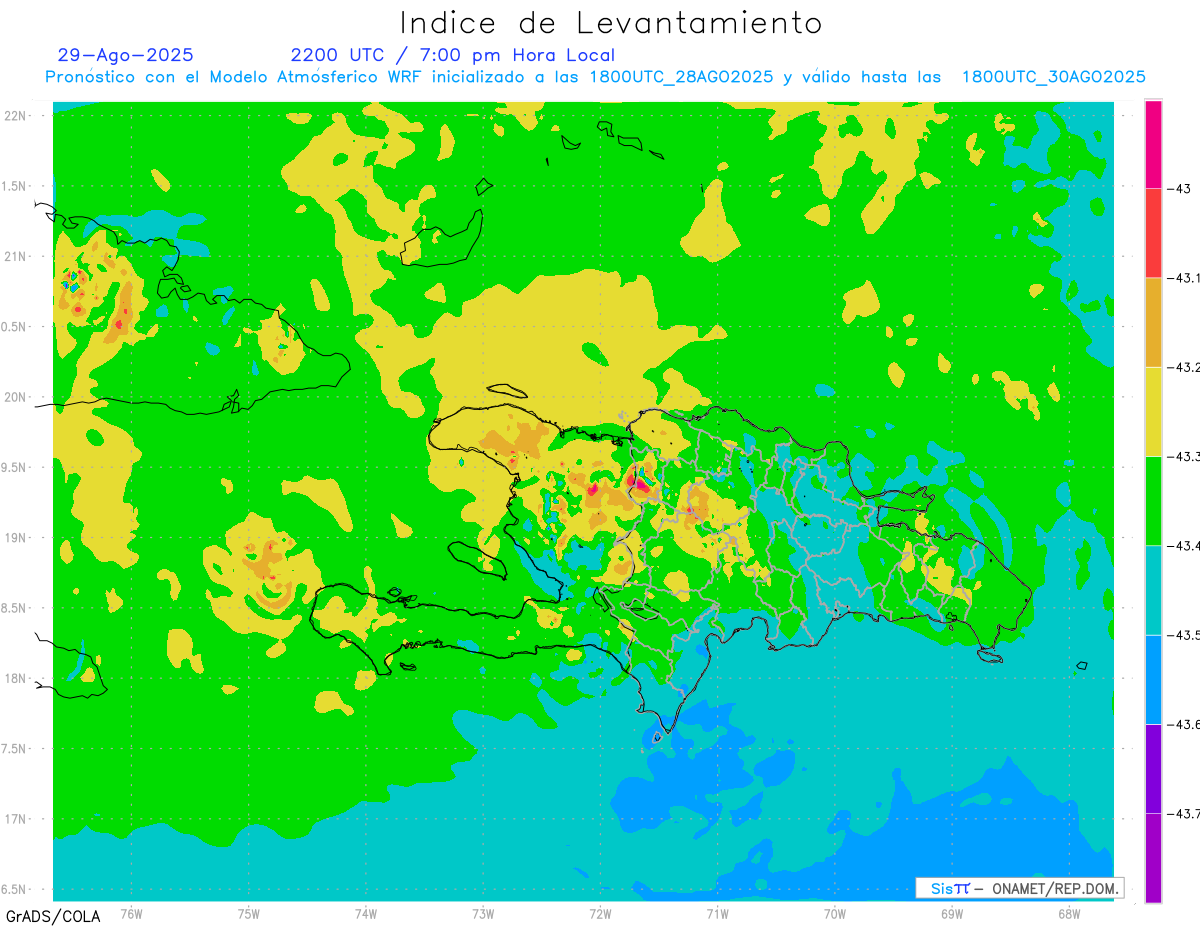Pick the violet segment above -43.7
This screenshot has height=927, width=1200.
coord(1153,768)
